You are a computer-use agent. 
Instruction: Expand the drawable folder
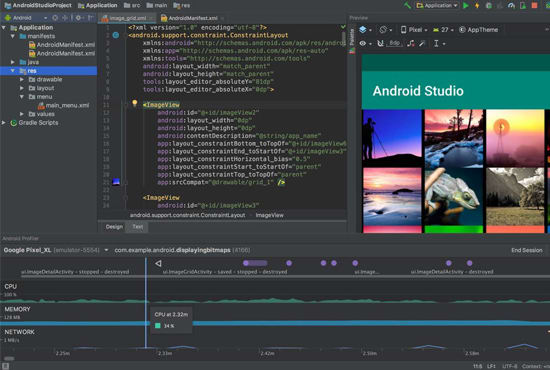(22, 79)
